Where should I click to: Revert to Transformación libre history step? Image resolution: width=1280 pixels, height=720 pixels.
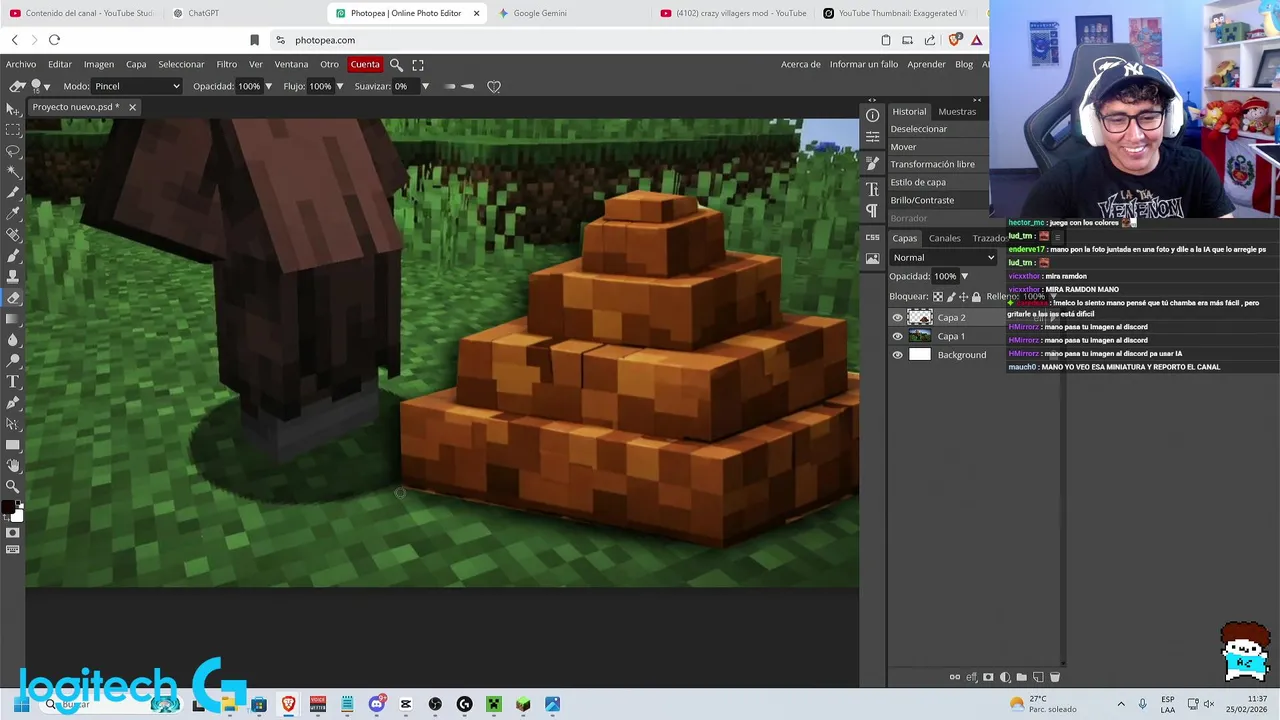point(933,164)
